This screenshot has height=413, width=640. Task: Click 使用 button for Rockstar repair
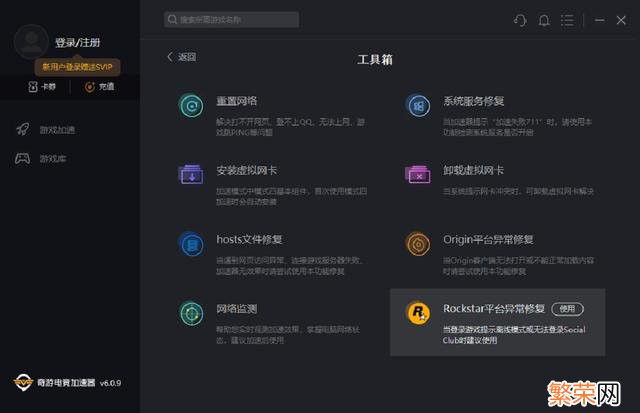pos(567,309)
